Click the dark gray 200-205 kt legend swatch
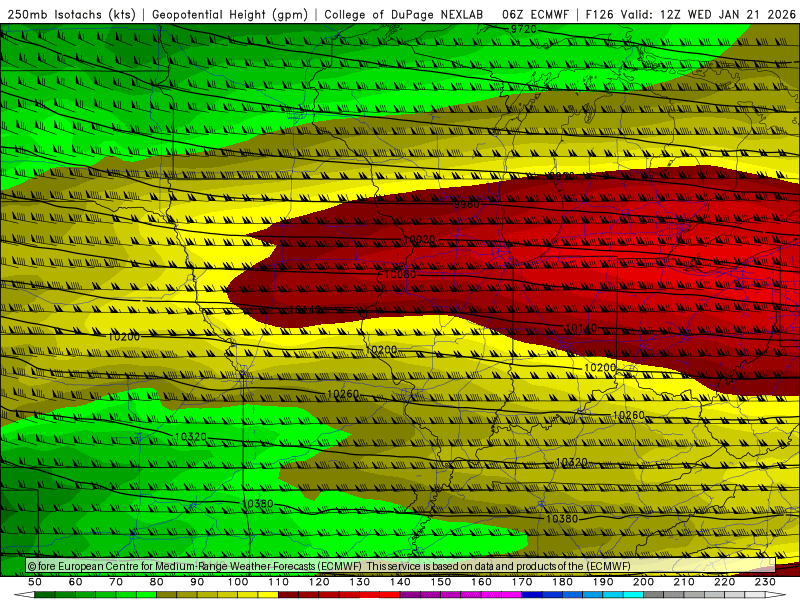 coord(654,595)
